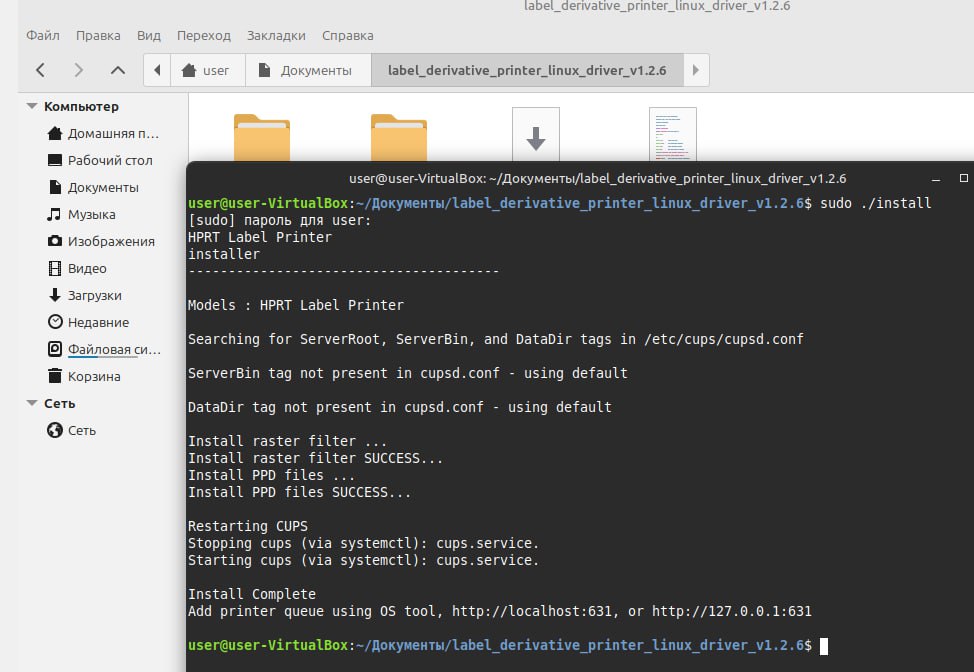Open the Закладки menu

click(275, 35)
